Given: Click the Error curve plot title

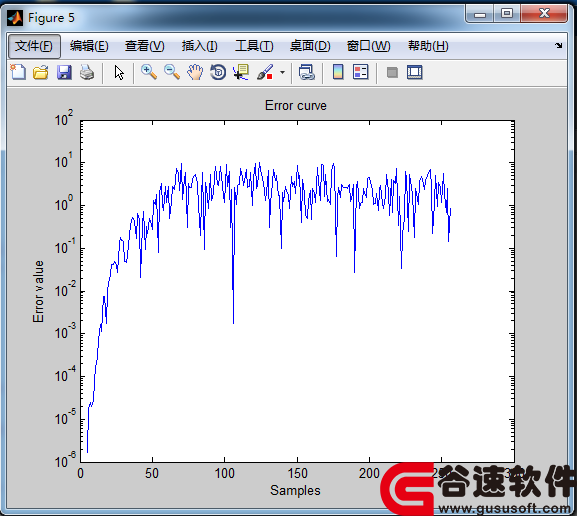Looking at the screenshot, I should [x=295, y=106].
